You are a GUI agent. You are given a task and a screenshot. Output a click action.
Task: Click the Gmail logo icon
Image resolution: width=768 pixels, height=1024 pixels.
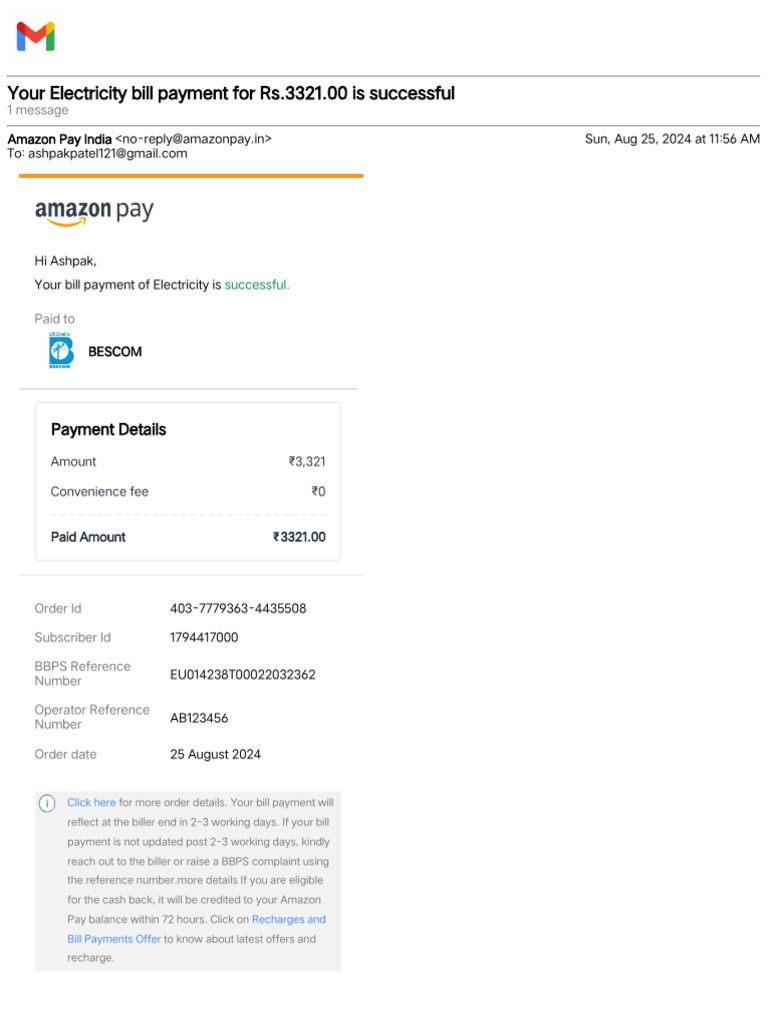click(x=35, y=37)
